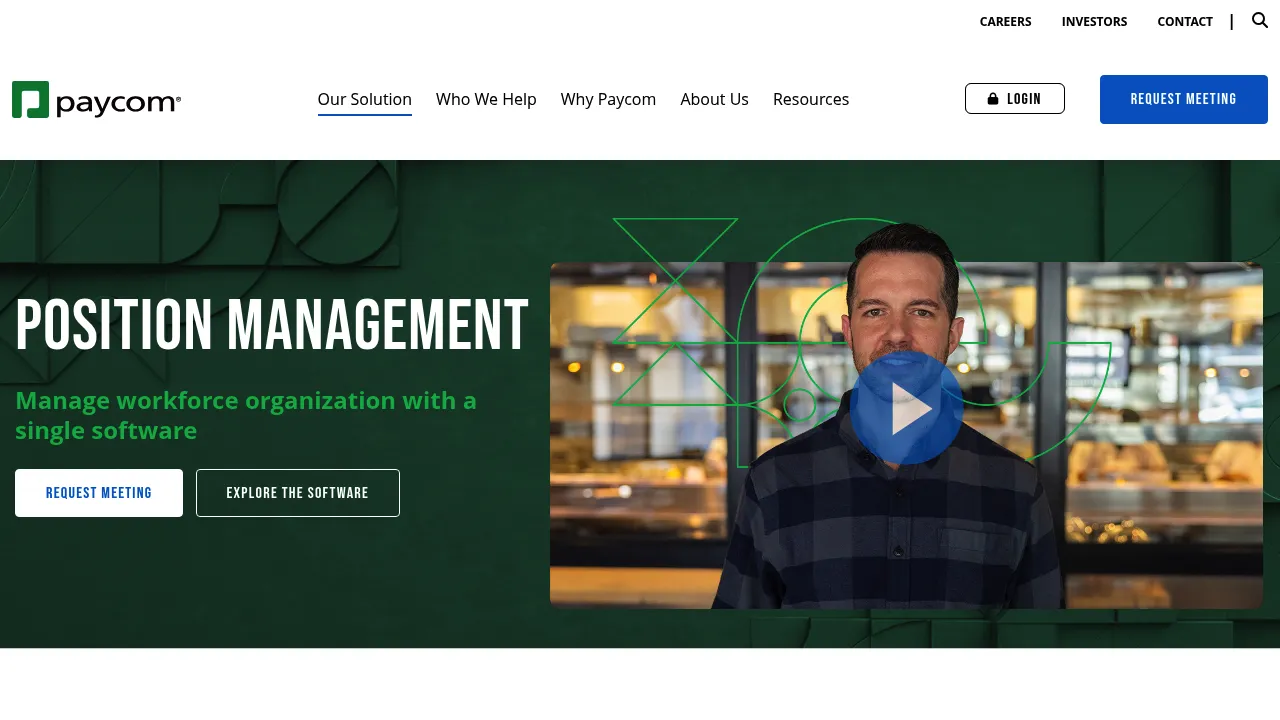Image resolution: width=1280 pixels, height=720 pixels.
Task: Click the Login button
Action: click(1015, 99)
